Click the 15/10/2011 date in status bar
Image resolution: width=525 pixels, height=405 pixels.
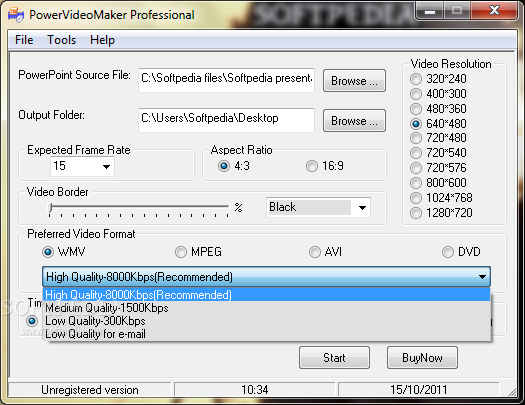[419, 390]
